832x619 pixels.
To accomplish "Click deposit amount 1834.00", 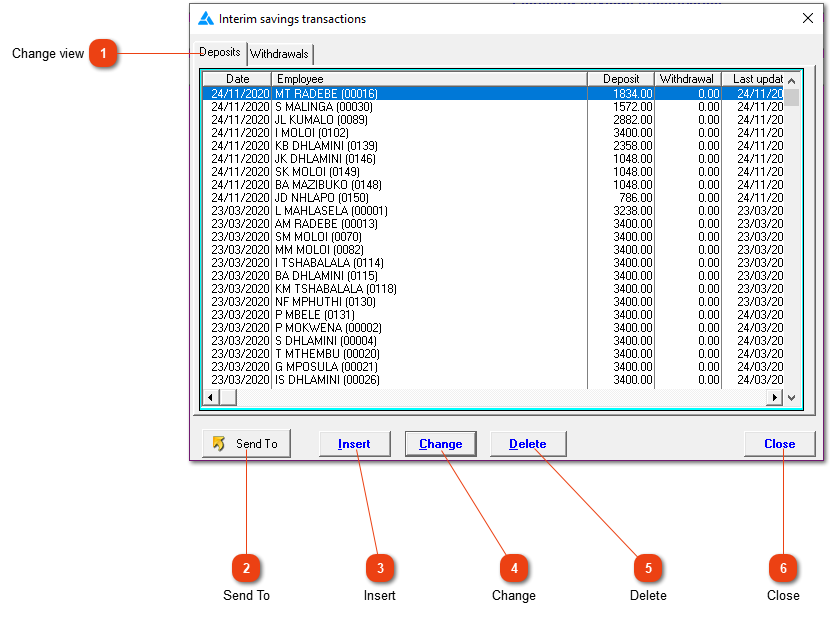I will coord(632,94).
